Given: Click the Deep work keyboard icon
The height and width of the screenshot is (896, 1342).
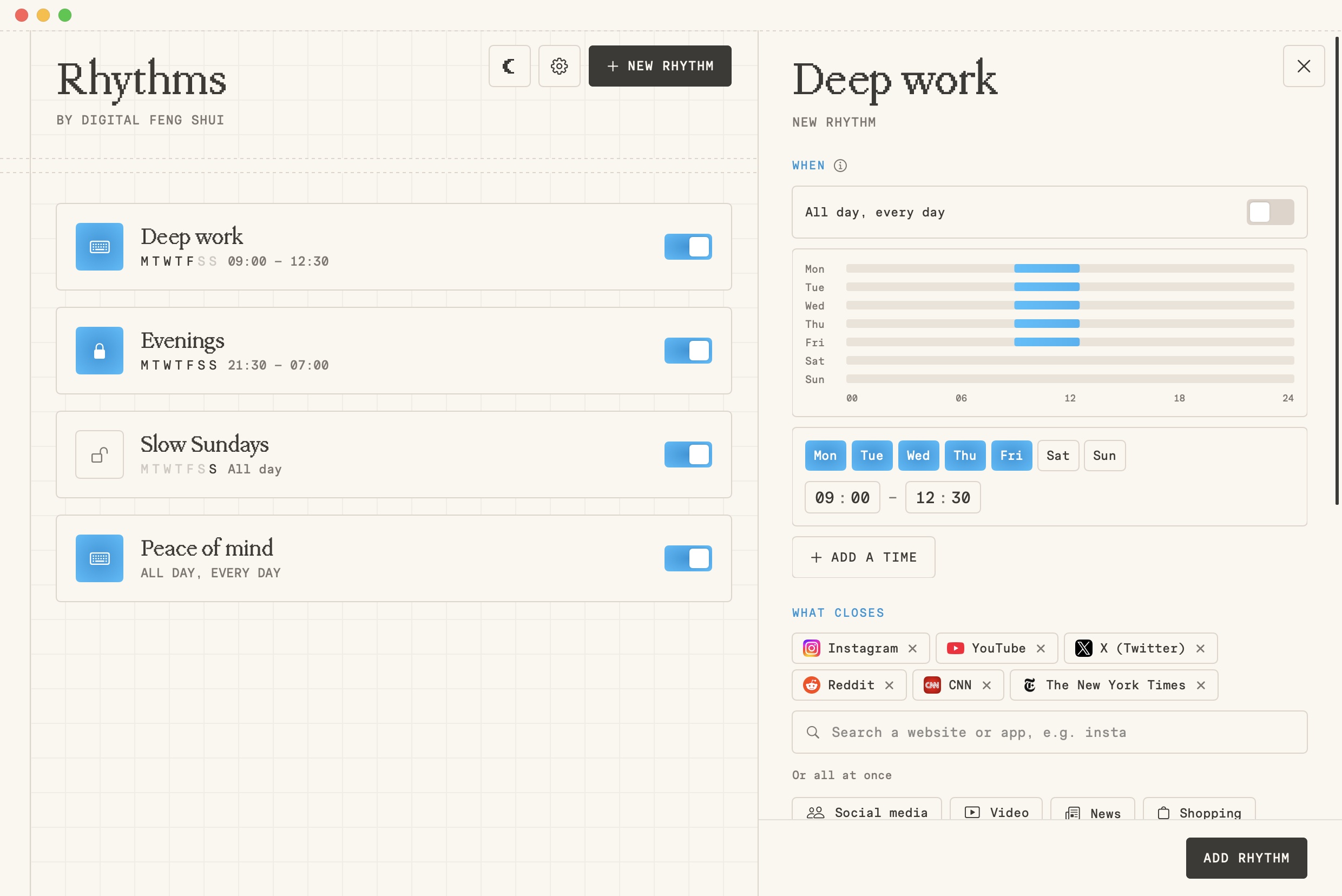Looking at the screenshot, I should click(x=100, y=247).
